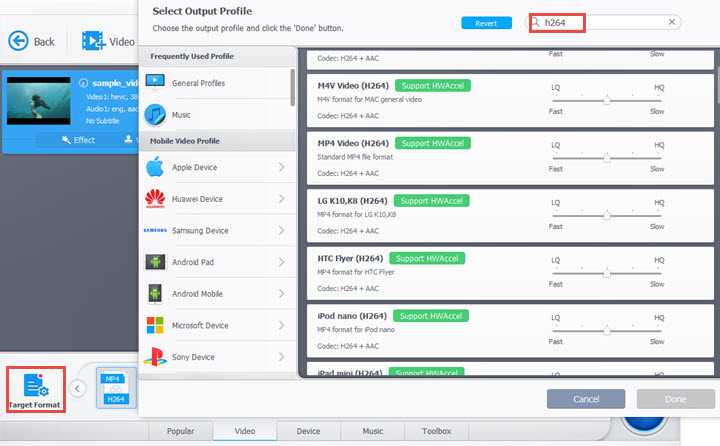The width and height of the screenshot is (720, 446).
Task: Click the M4V Video Support HWAccel badge
Action: 433,85
